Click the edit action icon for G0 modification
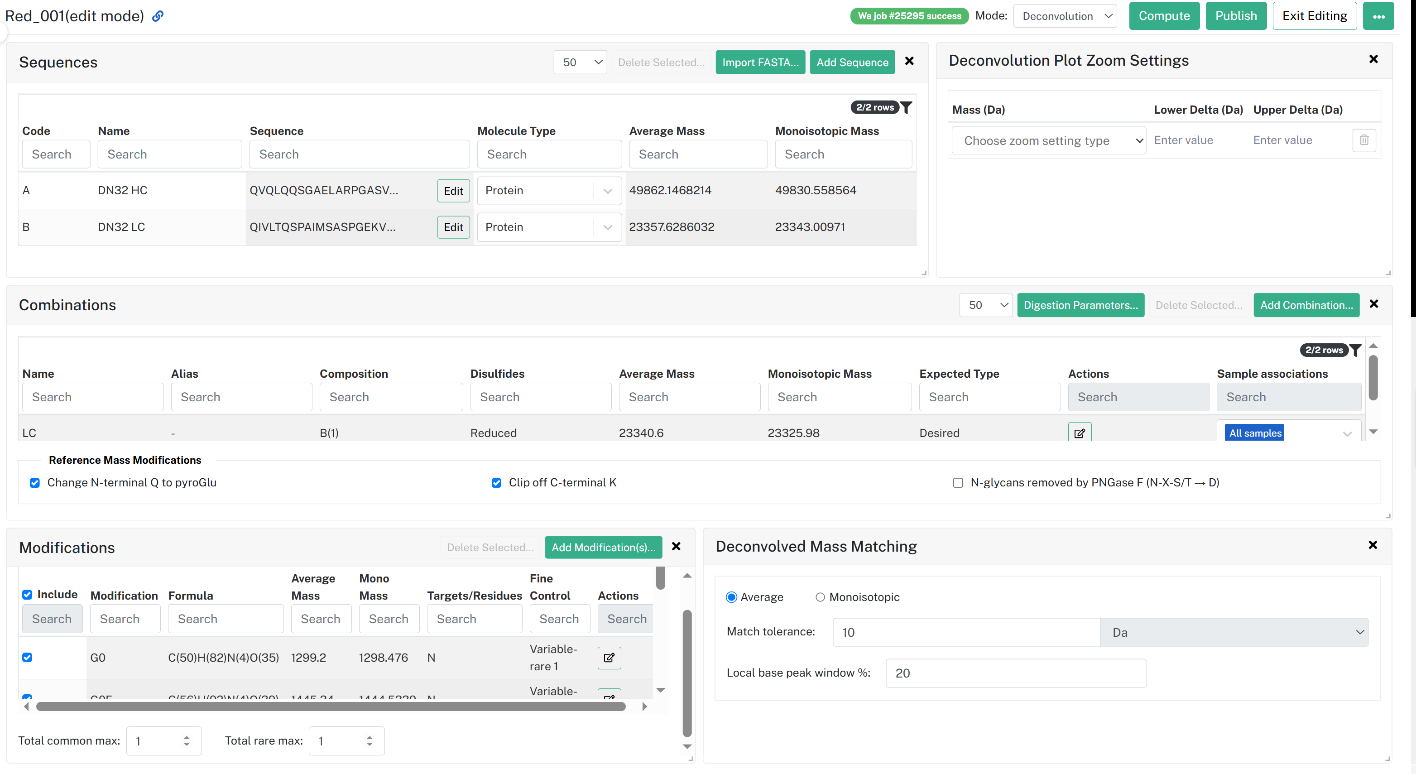 [609, 658]
